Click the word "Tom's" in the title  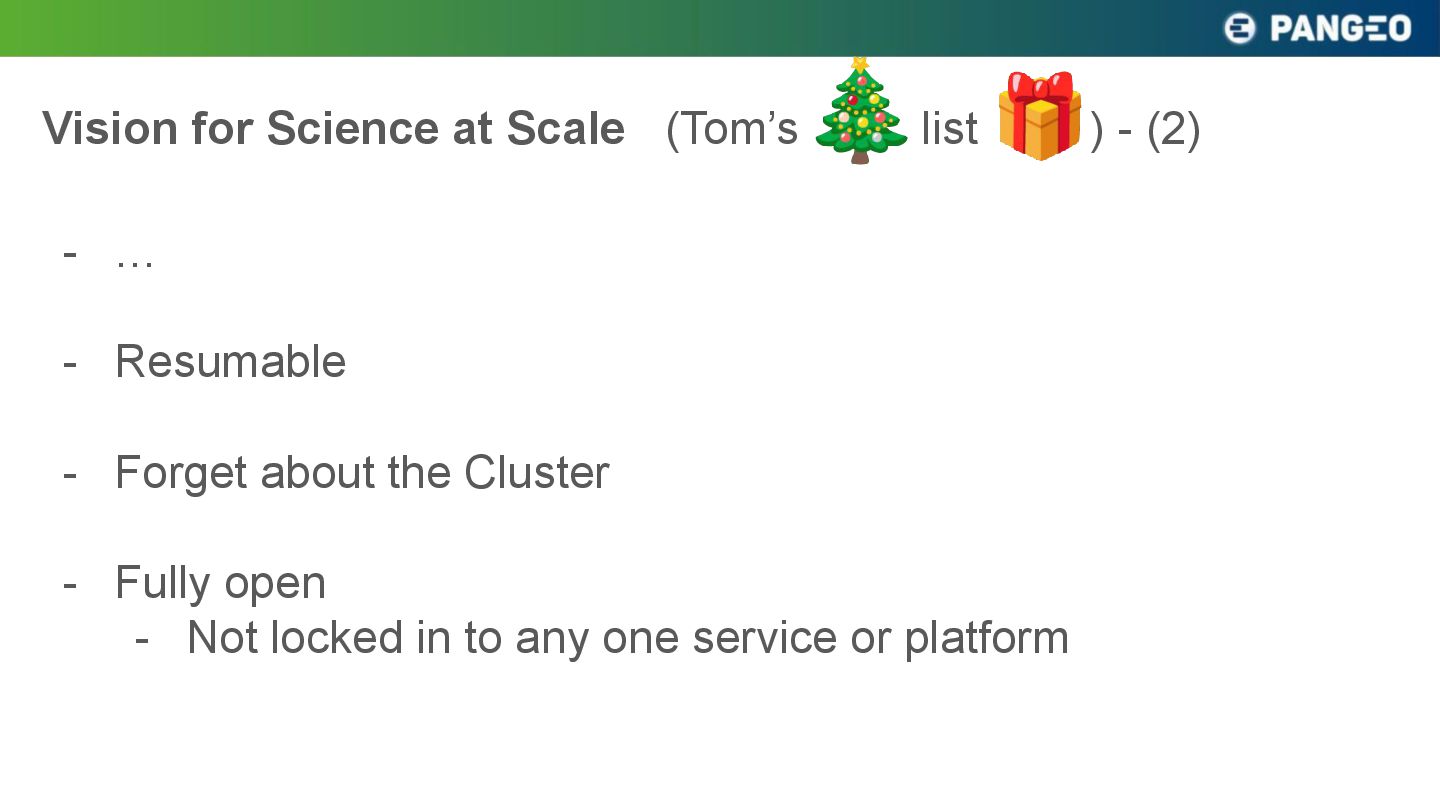732,129
